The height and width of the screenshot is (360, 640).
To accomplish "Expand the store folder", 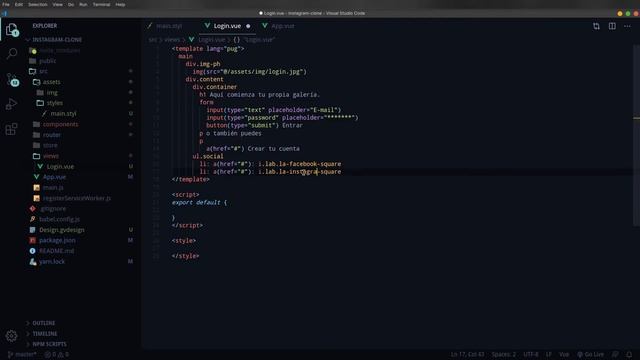I will tap(50, 145).
